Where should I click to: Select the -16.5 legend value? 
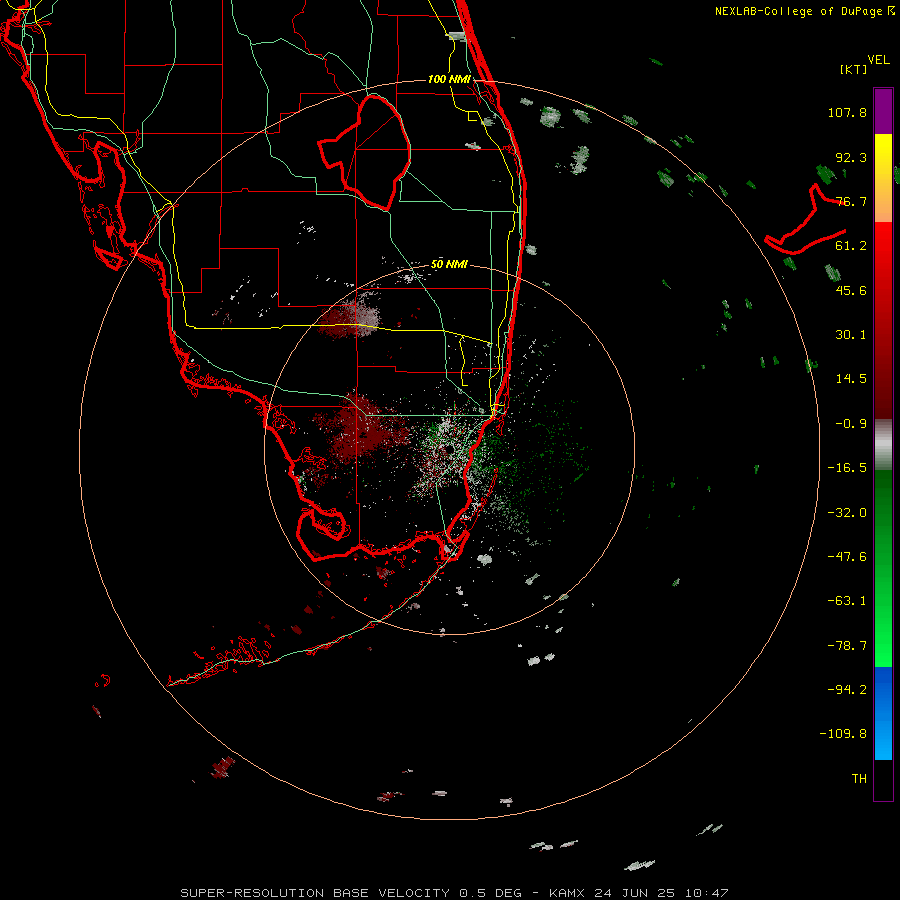[847, 468]
